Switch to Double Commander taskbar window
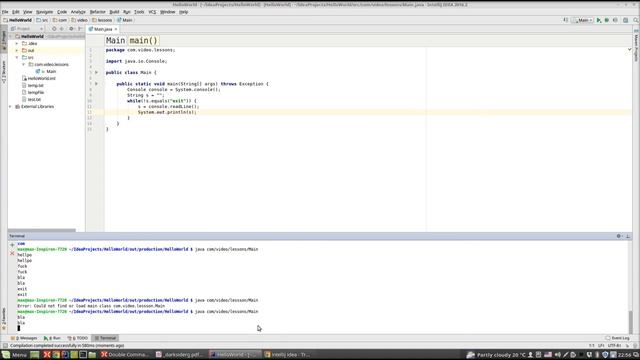 pos(126,355)
